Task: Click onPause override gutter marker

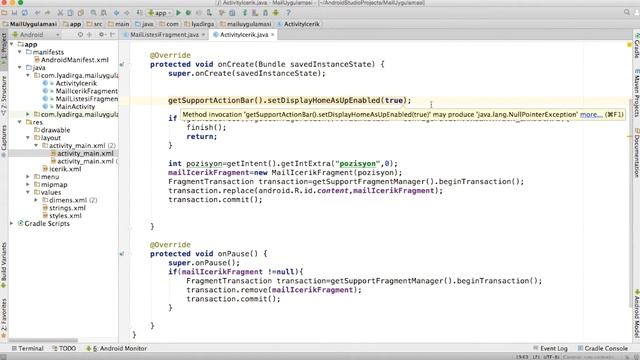Action: pos(122,254)
